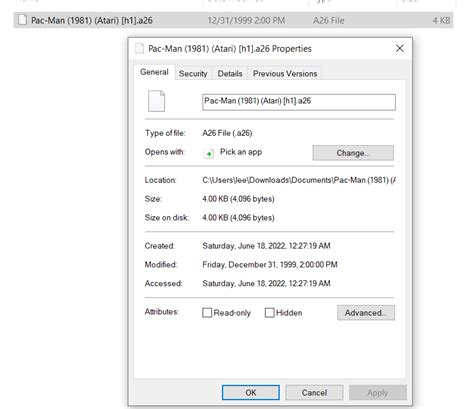Close the Properties dialog with X
474x409 pixels.
[x=400, y=48]
